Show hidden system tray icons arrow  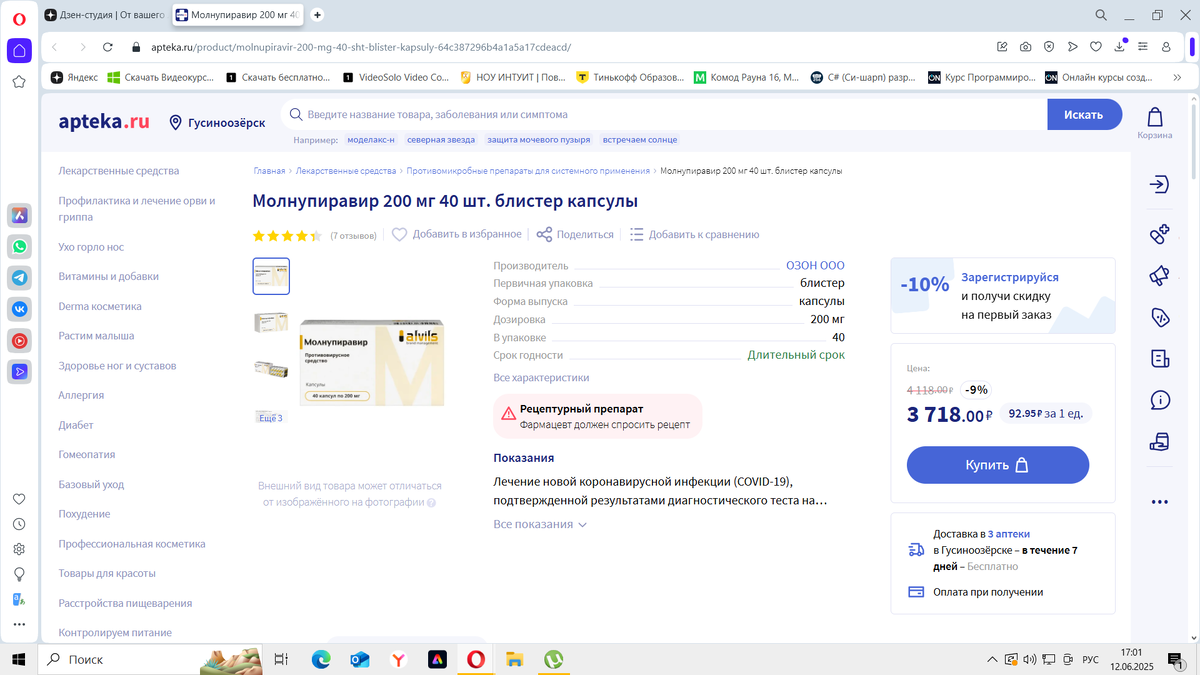pos(992,659)
